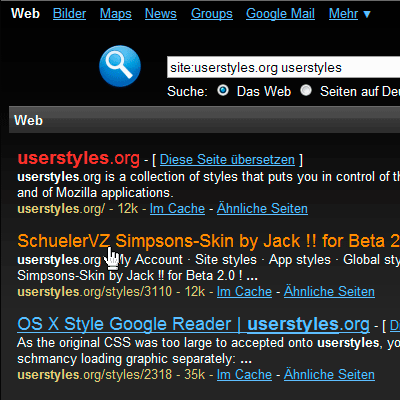Open 'Ähnliche Seiten' for userstyles.org/styles/2318

[329, 375]
